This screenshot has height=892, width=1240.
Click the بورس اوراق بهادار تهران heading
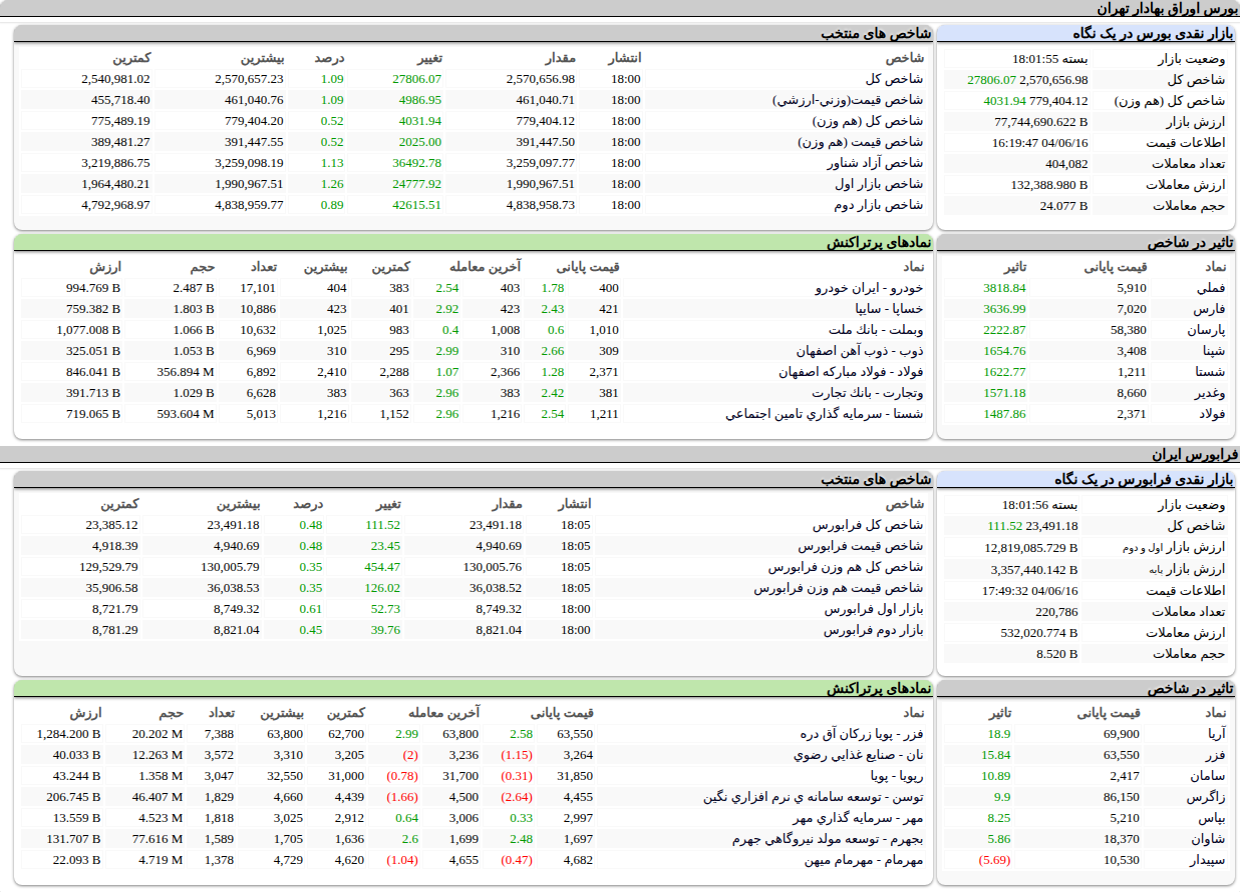[1166, 8]
